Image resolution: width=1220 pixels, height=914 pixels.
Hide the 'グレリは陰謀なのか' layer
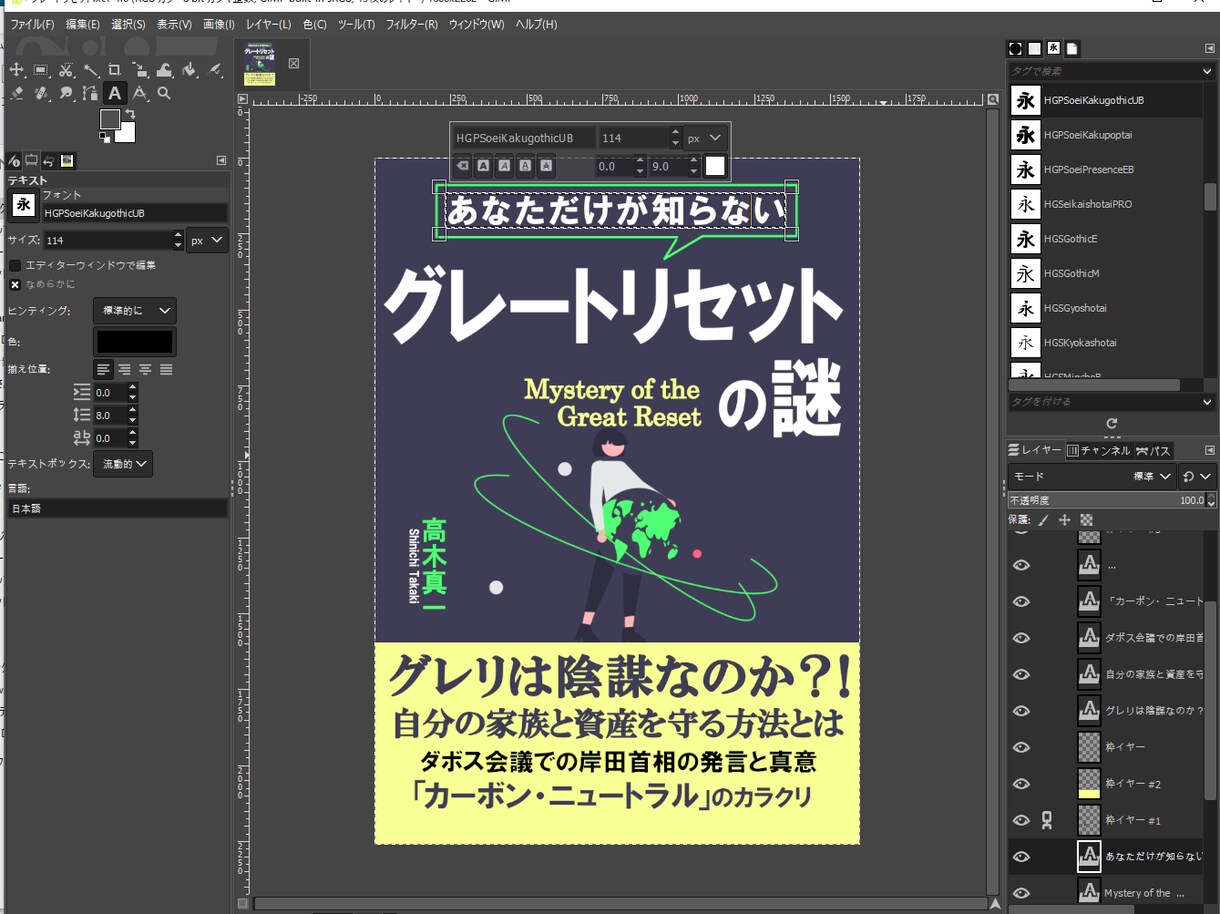tap(1021, 710)
